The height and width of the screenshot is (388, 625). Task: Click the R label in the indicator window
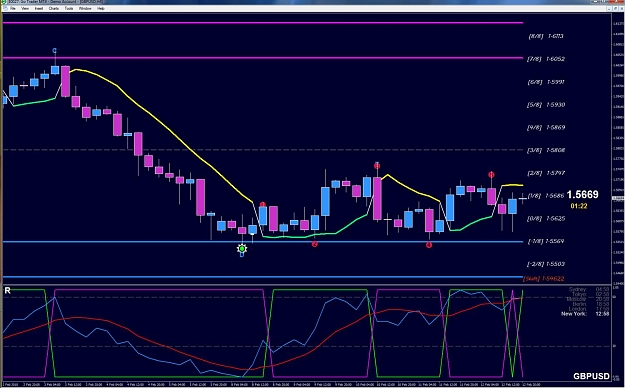coord(7,291)
